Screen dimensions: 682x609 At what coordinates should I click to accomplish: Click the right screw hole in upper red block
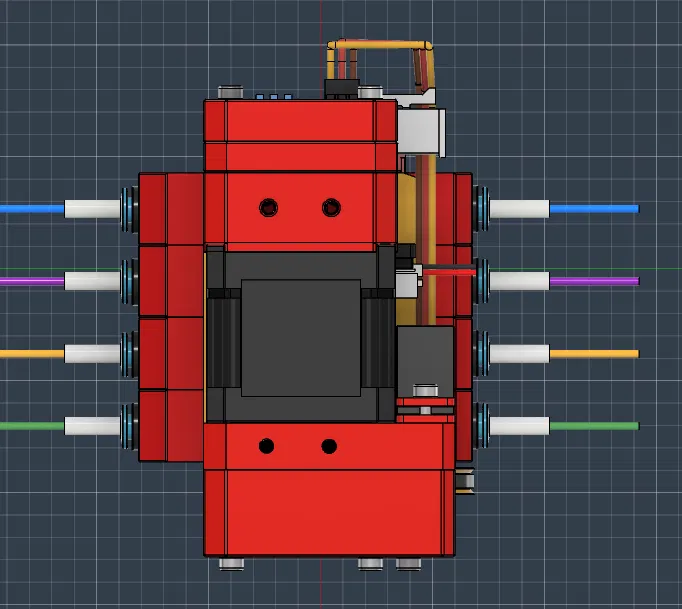pos(331,207)
